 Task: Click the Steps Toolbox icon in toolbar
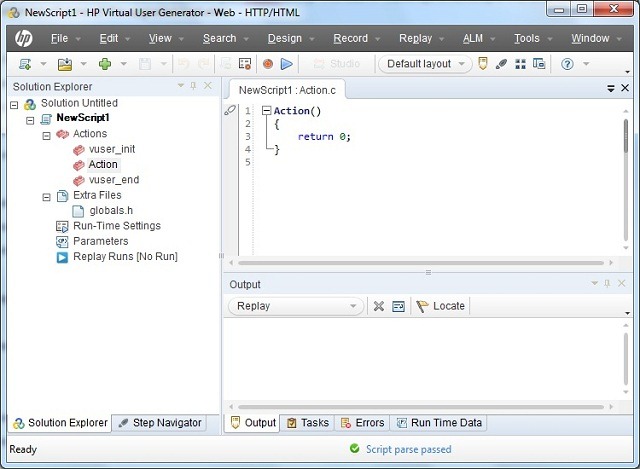[245, 64]
